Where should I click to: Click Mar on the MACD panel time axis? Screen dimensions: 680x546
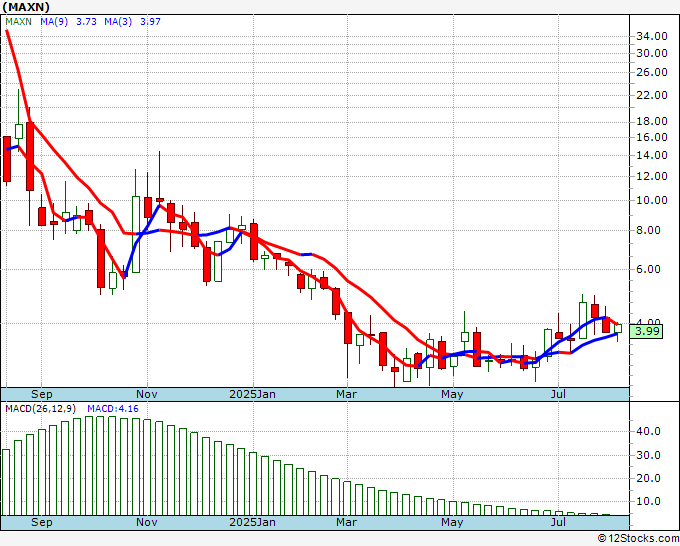[x=347, y=522]
